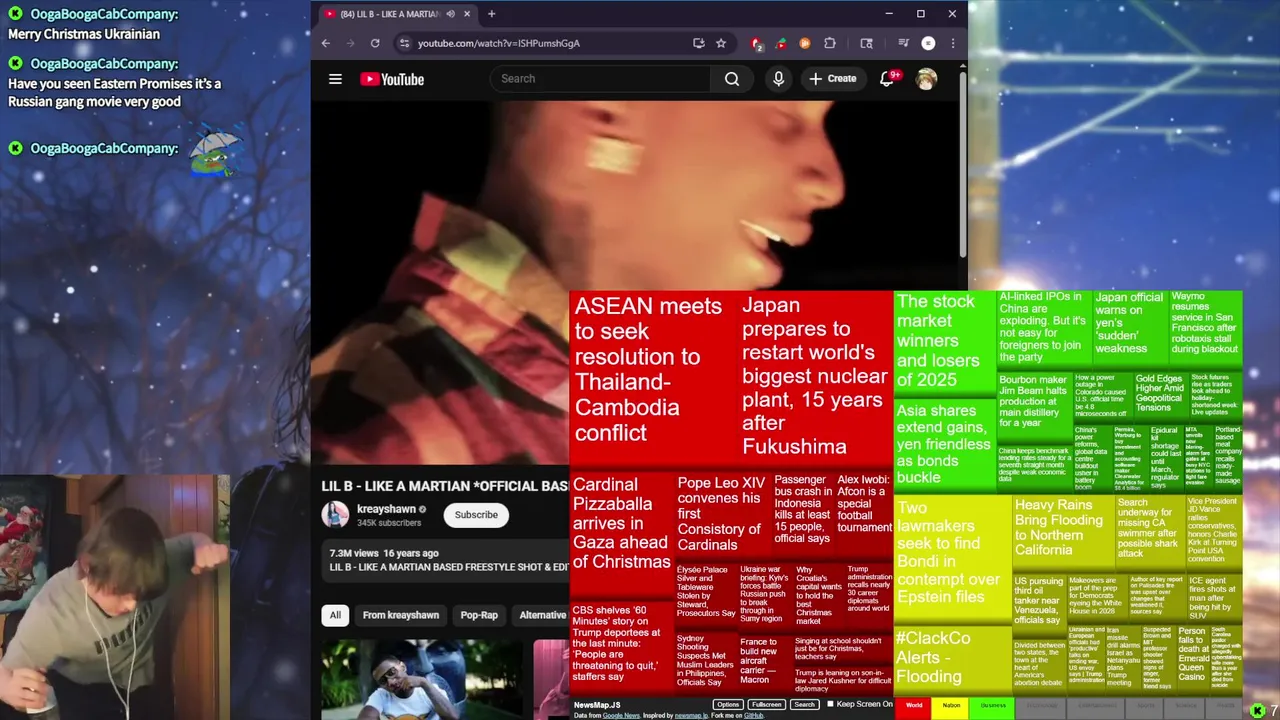This screenshot has width=1280, height=720.
Task: Select the Pop-Rap chip
Action: coord(479,615)
